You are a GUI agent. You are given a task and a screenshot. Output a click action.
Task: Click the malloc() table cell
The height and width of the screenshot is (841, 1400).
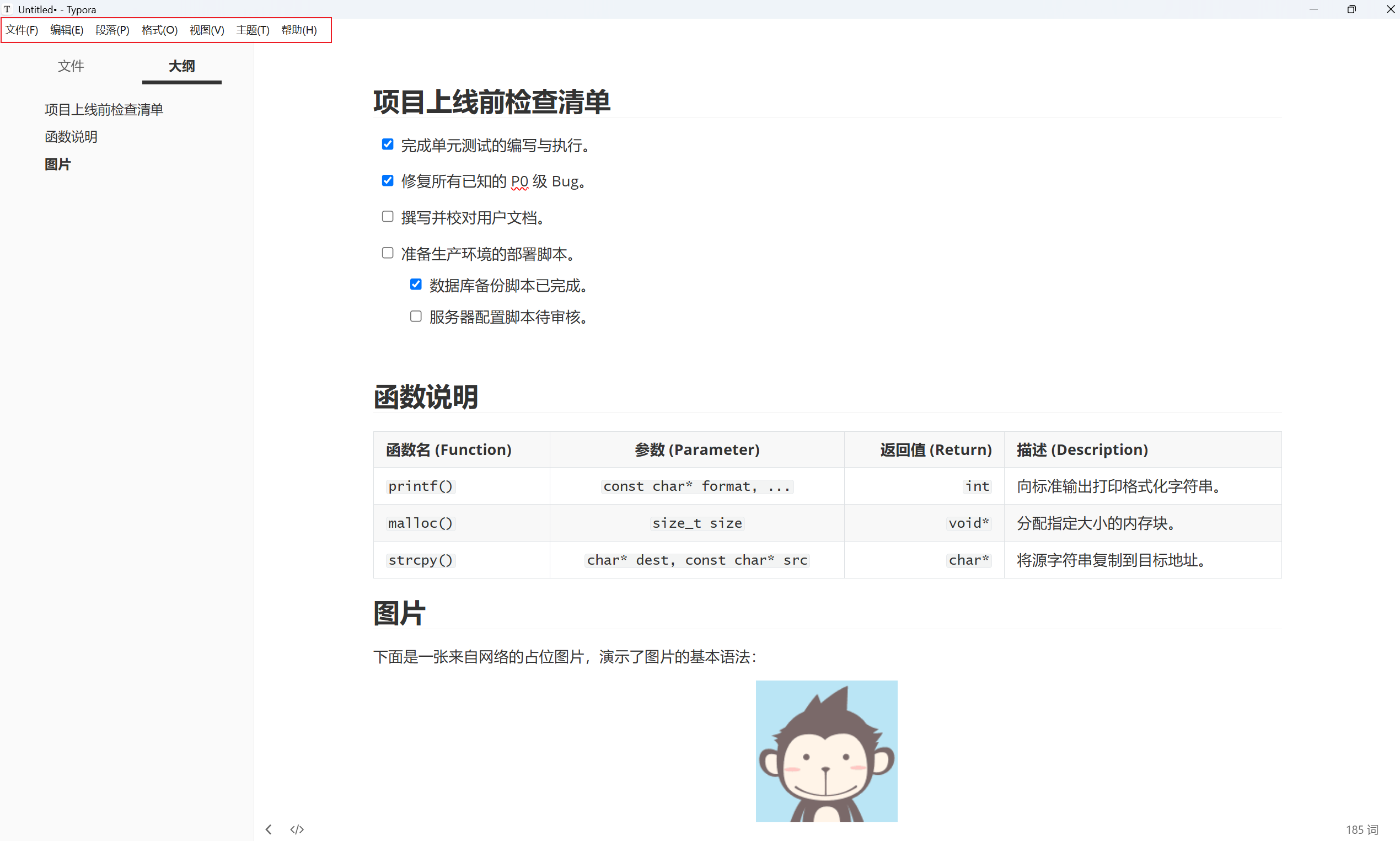coord(420,523)
